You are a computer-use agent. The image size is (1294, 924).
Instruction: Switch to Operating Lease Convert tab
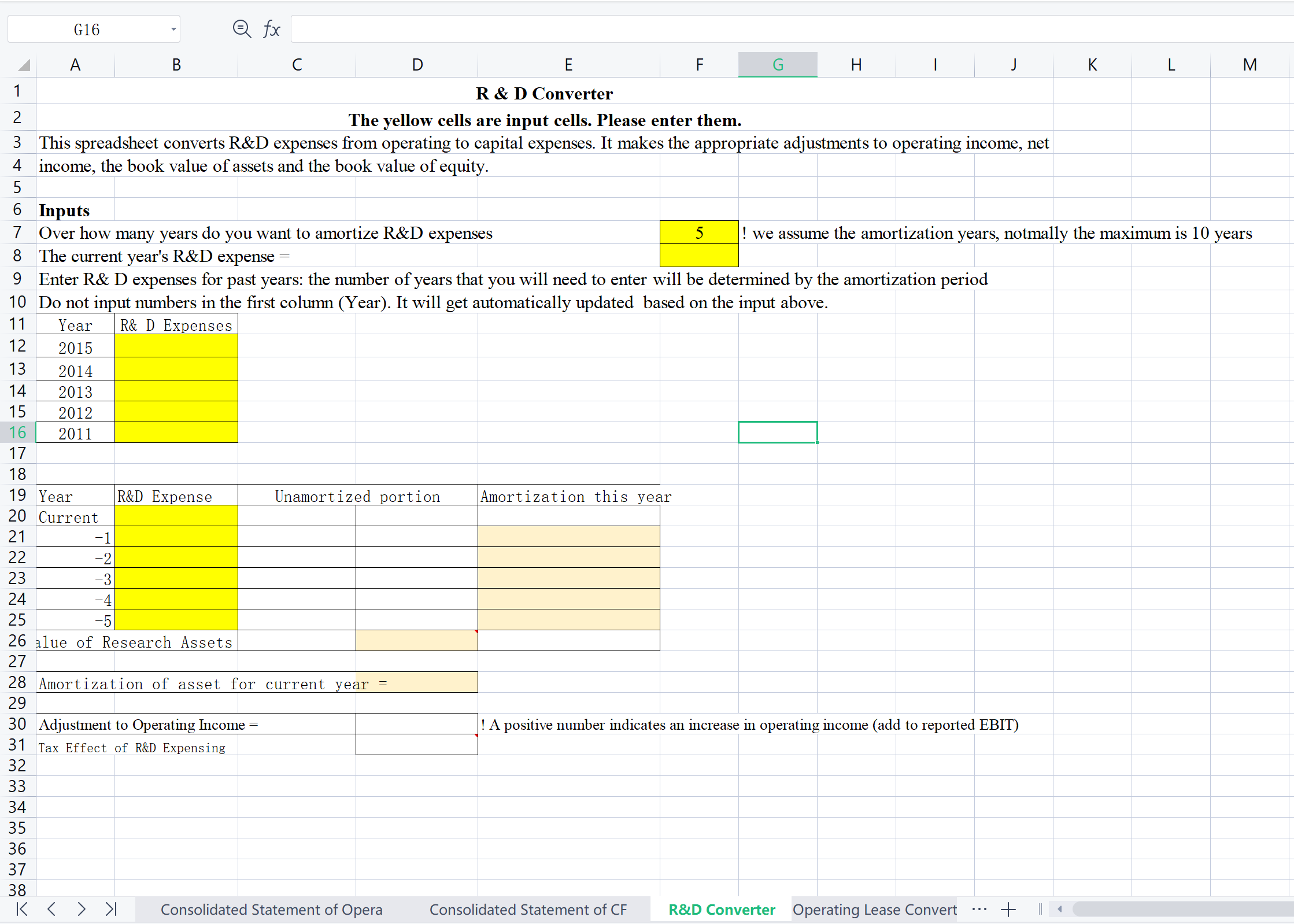874,910
